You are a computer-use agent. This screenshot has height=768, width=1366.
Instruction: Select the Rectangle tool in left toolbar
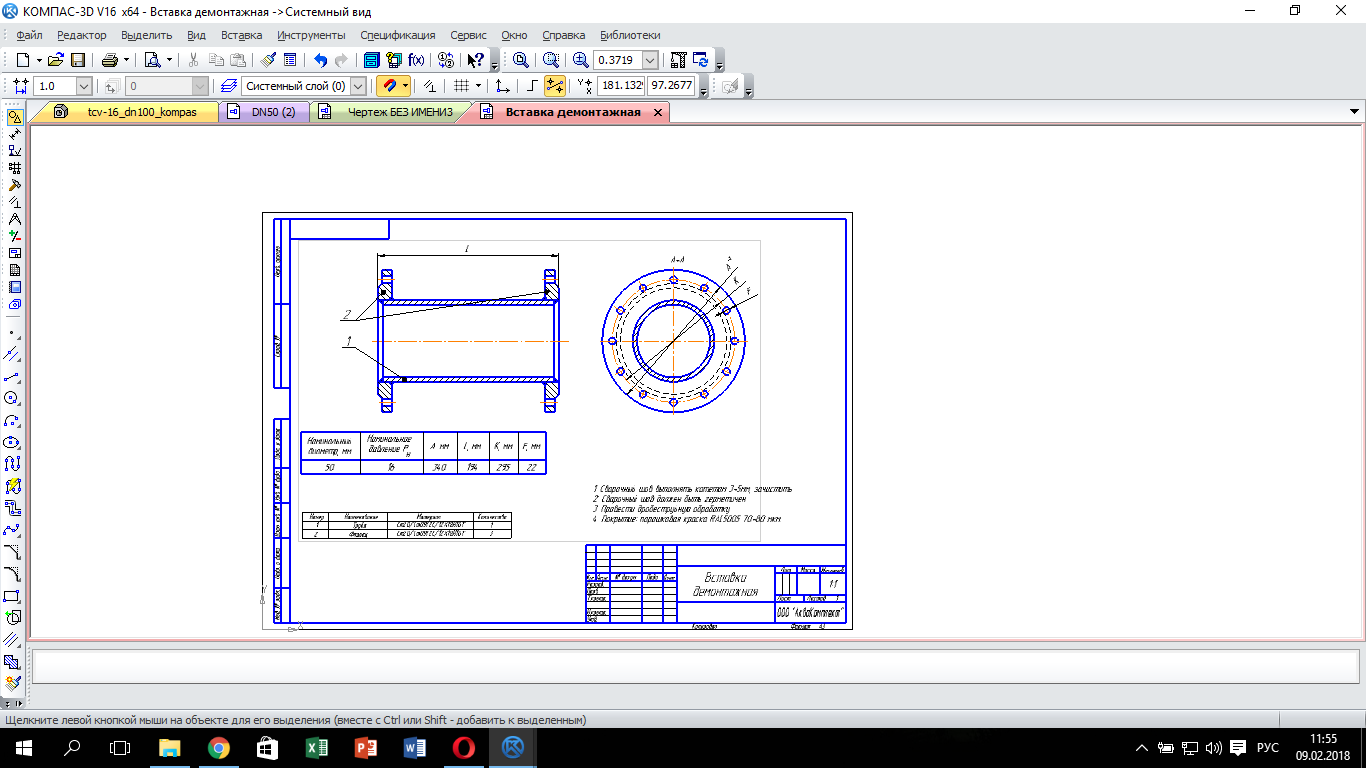point(12,596)
